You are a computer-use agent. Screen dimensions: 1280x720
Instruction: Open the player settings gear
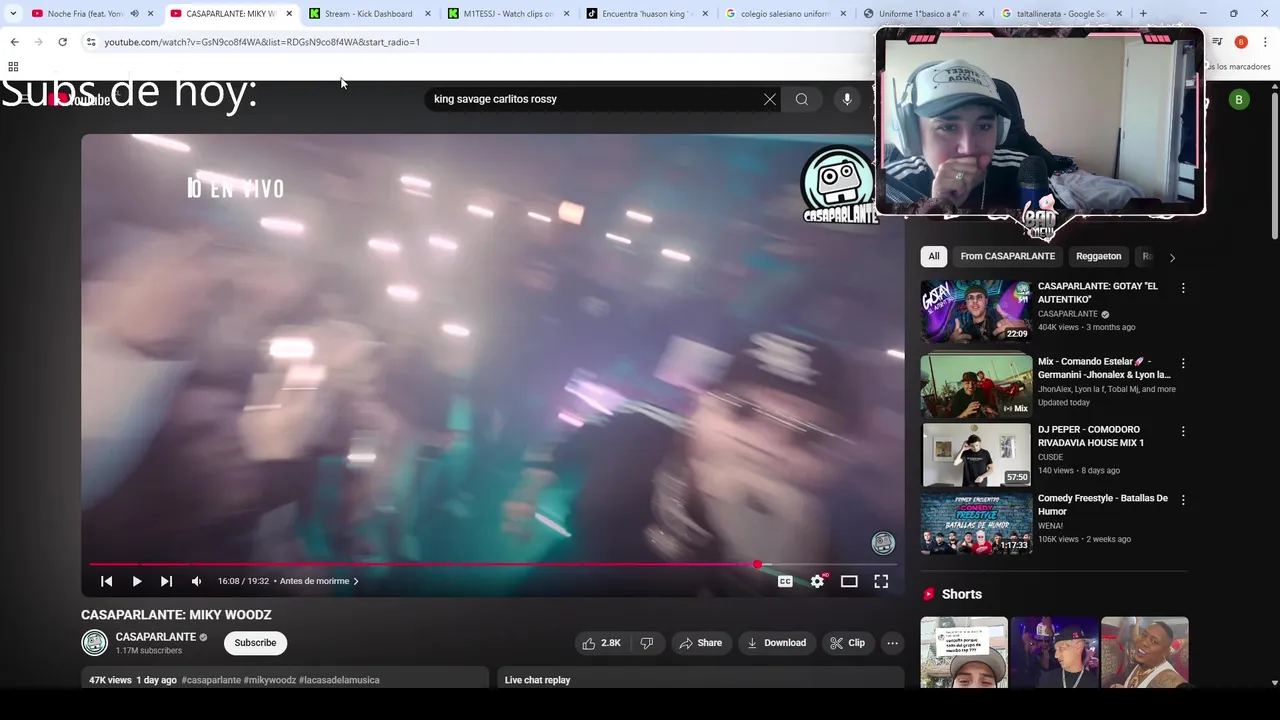pyautogui.click(x=817, y=581)
